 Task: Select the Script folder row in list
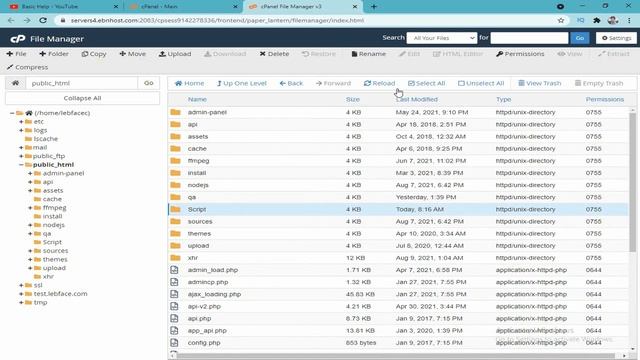click(x=398, y=209)
